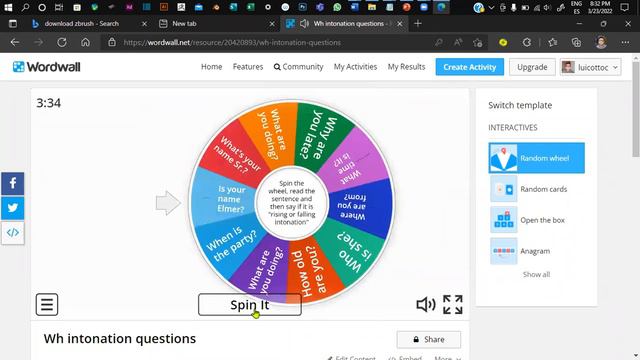
Task: Go to My Activities
Action: pos(355,67)
